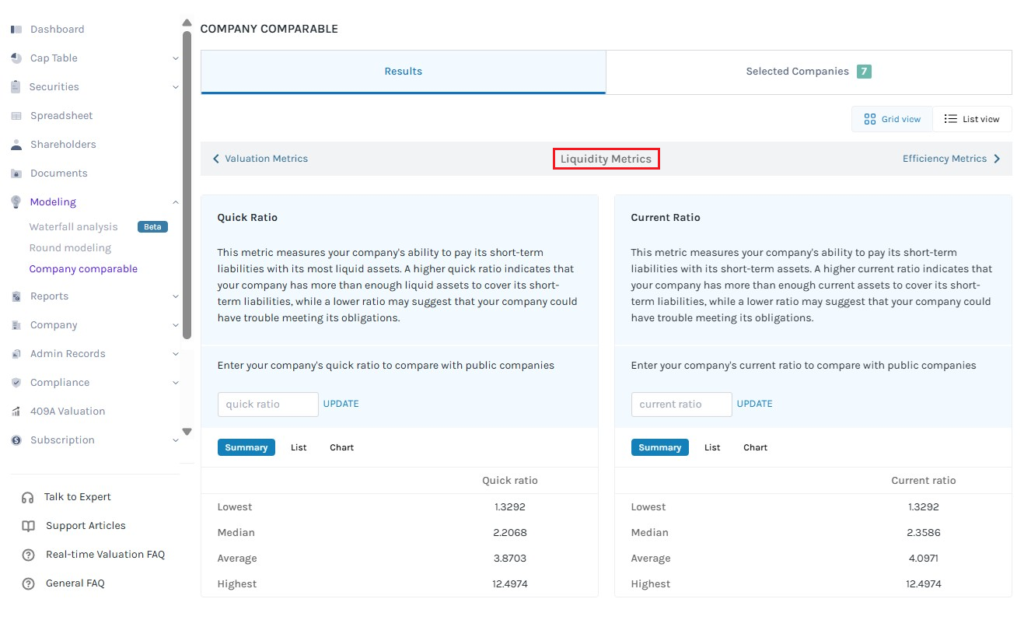The height and width of the screenshot is (620, 1024).
Task: Select List tab under Current Ratio
Action: [712, 448]
